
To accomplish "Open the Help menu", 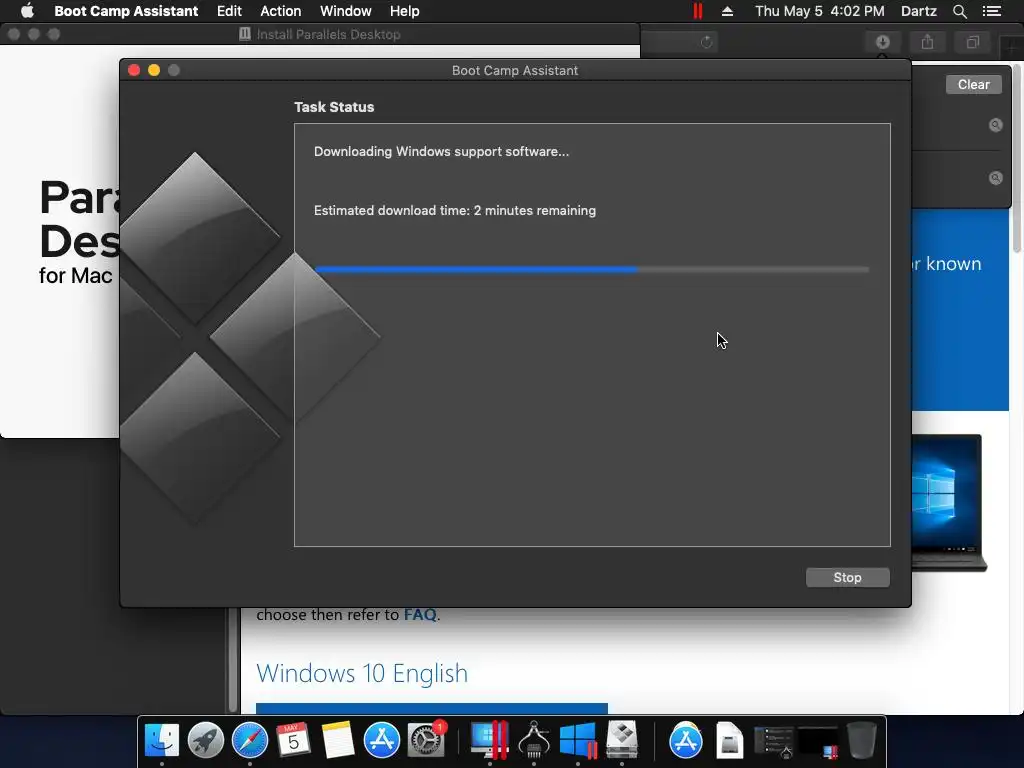I will (x=404, y=11).
